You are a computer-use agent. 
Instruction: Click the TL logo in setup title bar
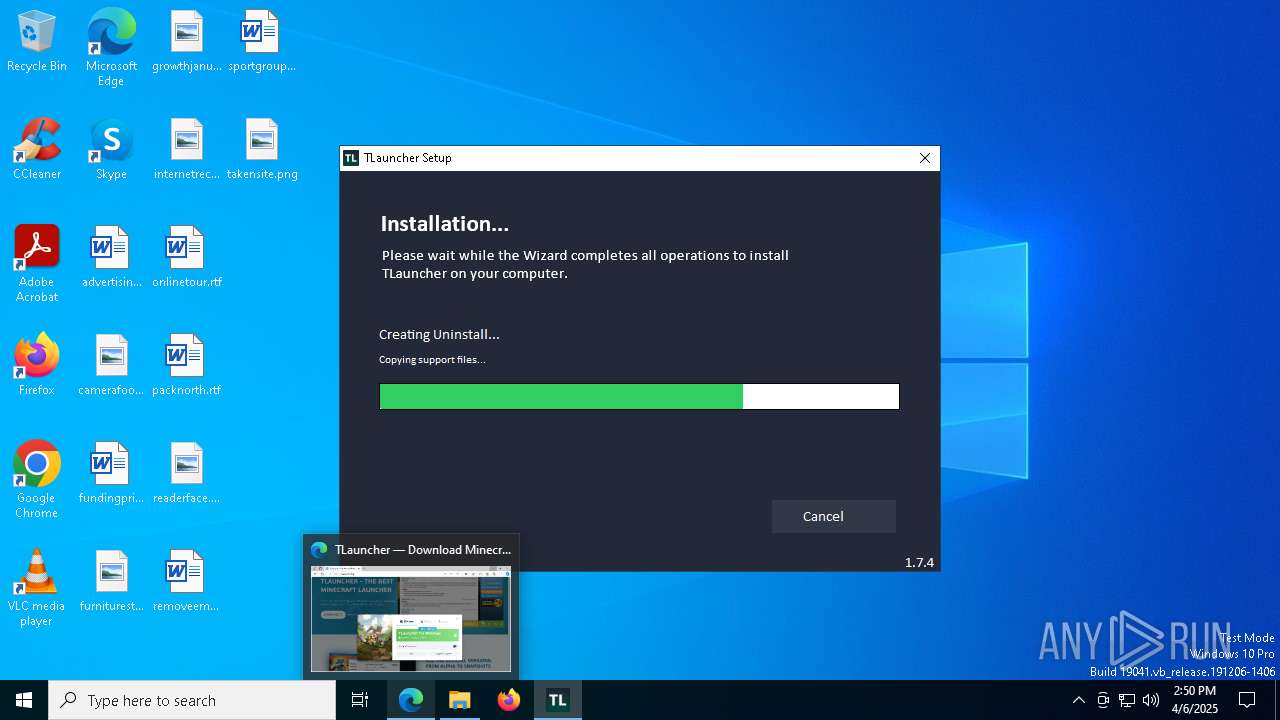click(x=350, y=158)
